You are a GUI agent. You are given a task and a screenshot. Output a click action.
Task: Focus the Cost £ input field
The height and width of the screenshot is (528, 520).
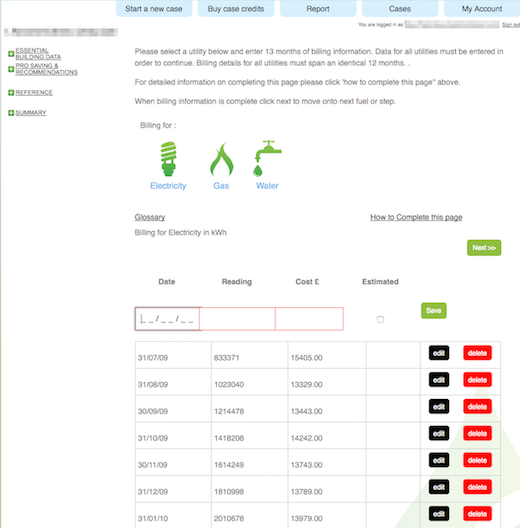point(309,319)
